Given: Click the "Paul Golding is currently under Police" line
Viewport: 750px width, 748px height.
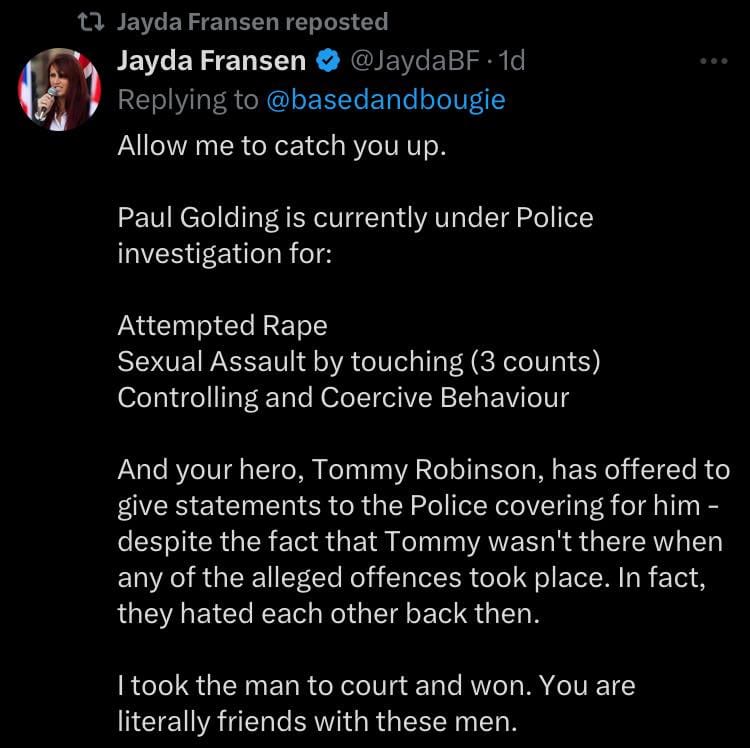Looking at the screenshot, I should click(x=355, y=217).
